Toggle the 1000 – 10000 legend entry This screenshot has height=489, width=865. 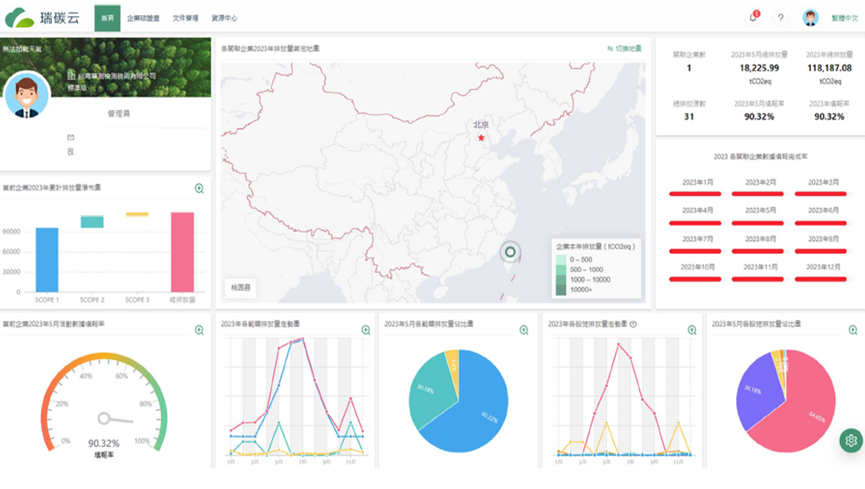(583, 280)
